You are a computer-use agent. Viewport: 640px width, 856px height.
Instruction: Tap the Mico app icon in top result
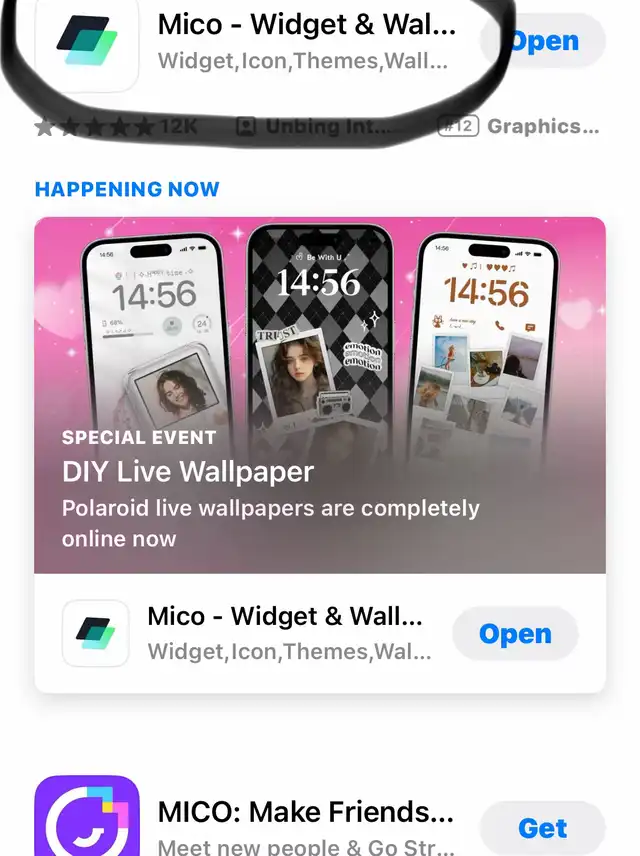[87, 44]
